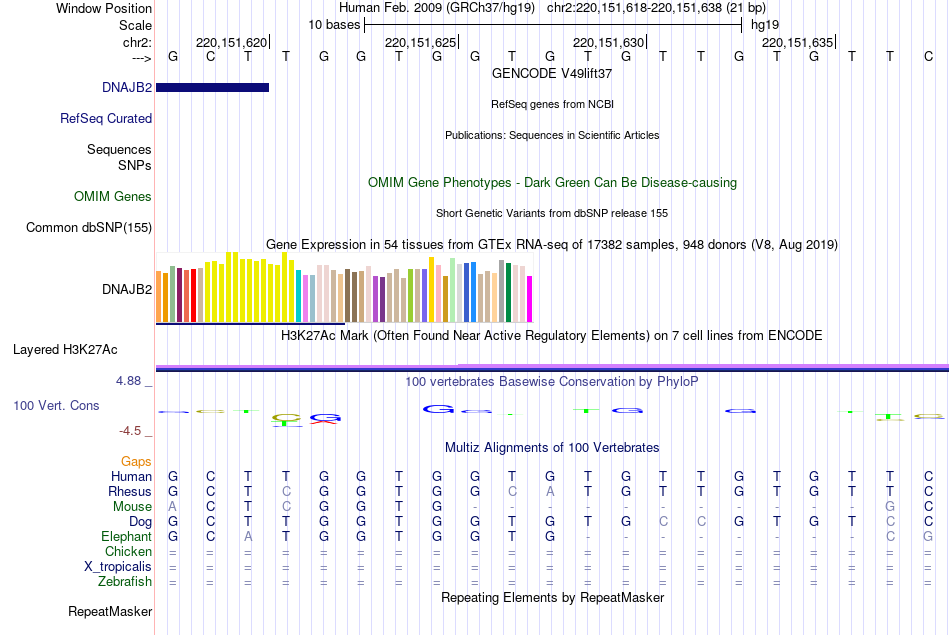Click the Rhesus species label
The image size is (950, 635).
point(130,491)
